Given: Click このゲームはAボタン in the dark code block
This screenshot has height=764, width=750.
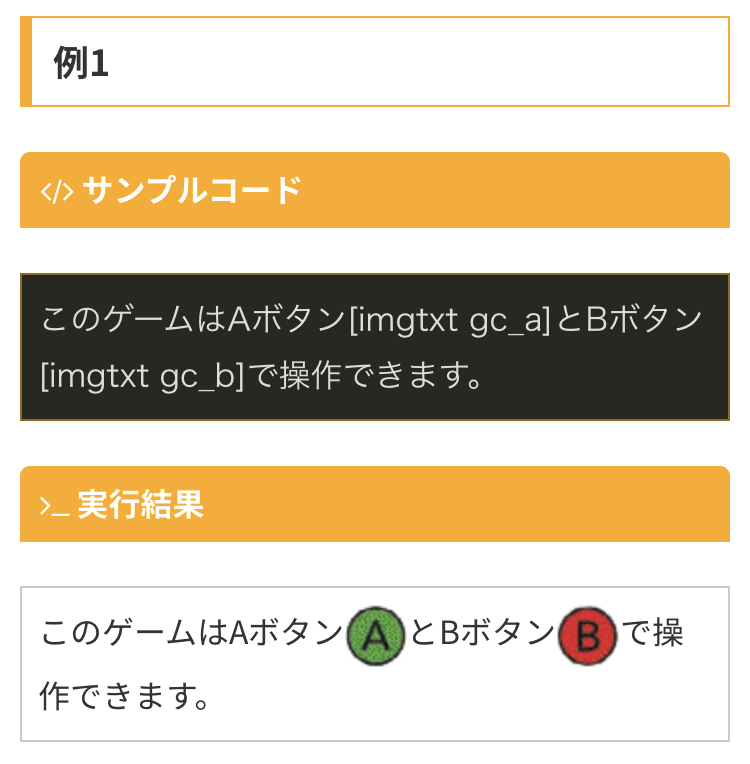Looking at the screenshot, I should tap(193, 320).
